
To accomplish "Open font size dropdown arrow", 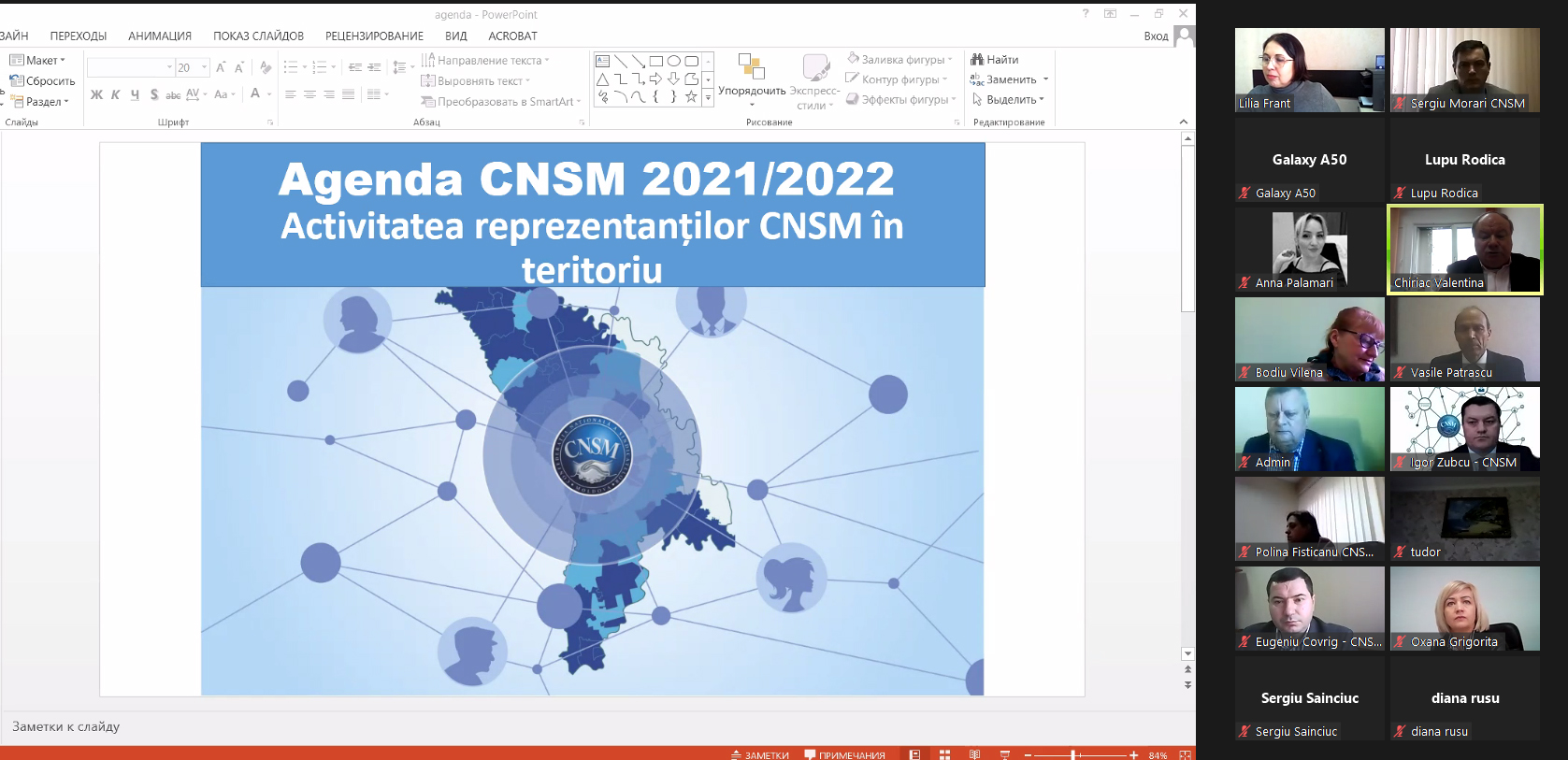I will click(x=205, y=67).
